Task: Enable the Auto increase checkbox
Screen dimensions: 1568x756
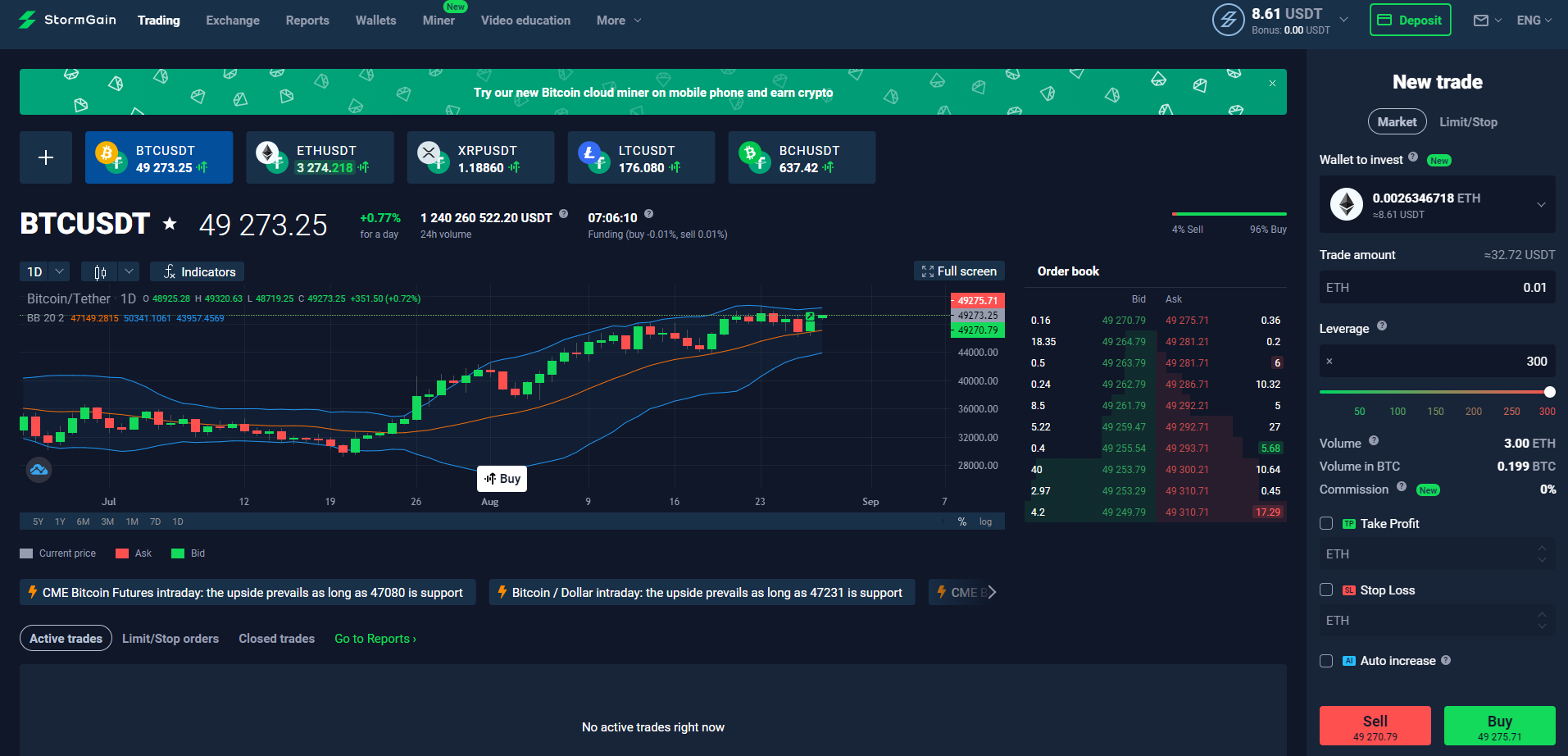Action: [1326, 661]
